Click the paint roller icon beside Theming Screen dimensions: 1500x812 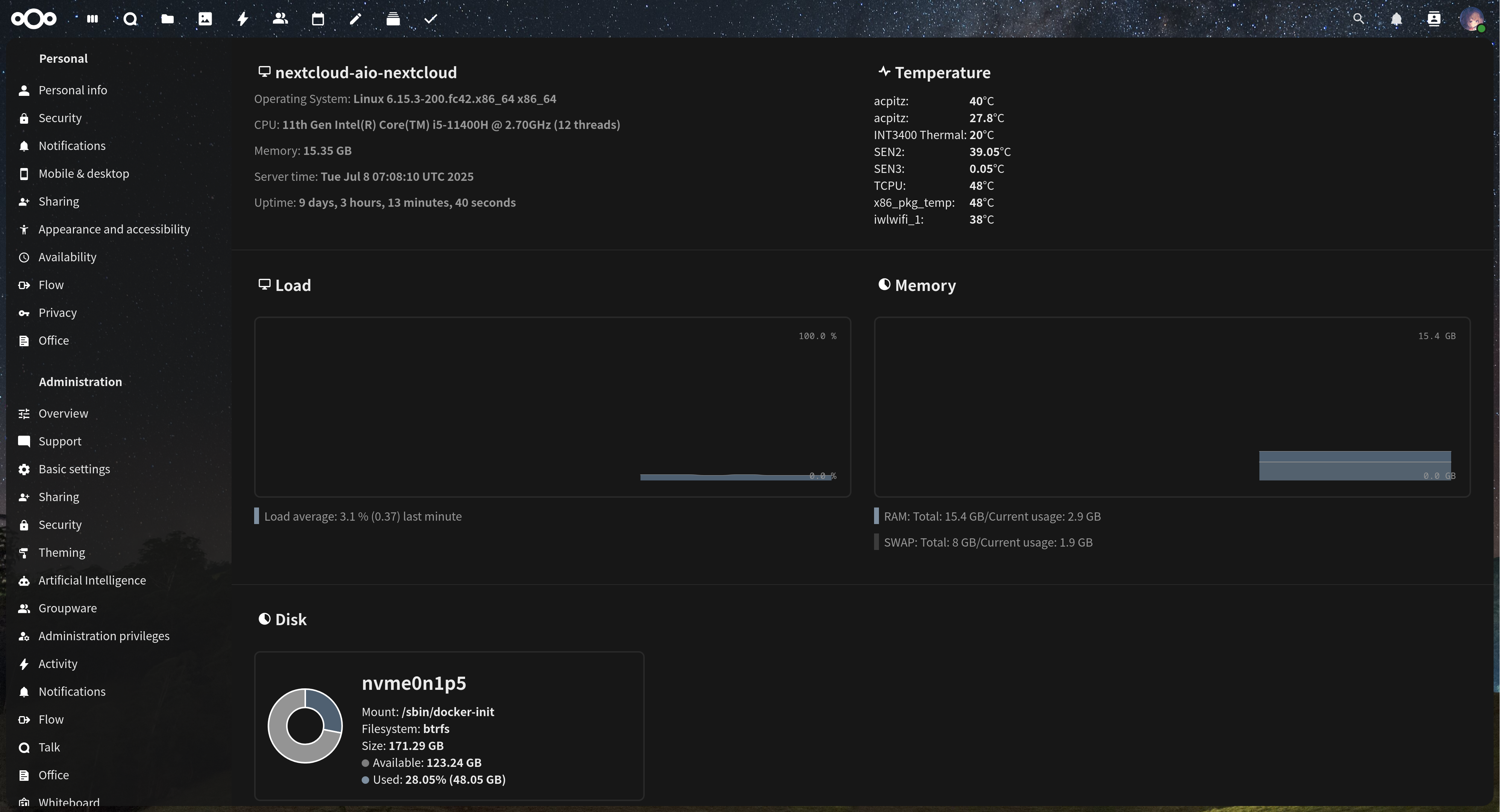click(24, 553)
